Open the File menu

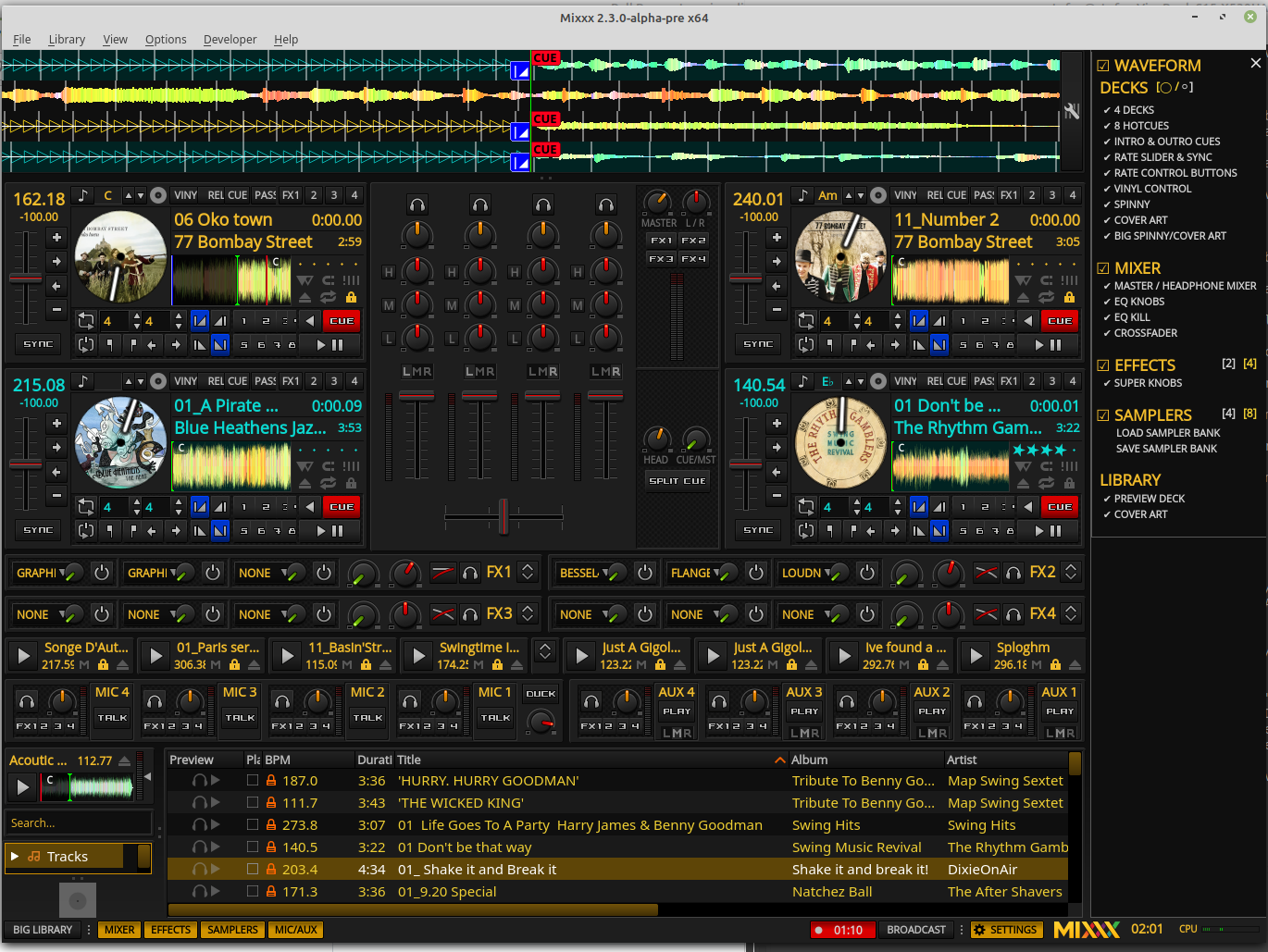click(x=22, y=40)
